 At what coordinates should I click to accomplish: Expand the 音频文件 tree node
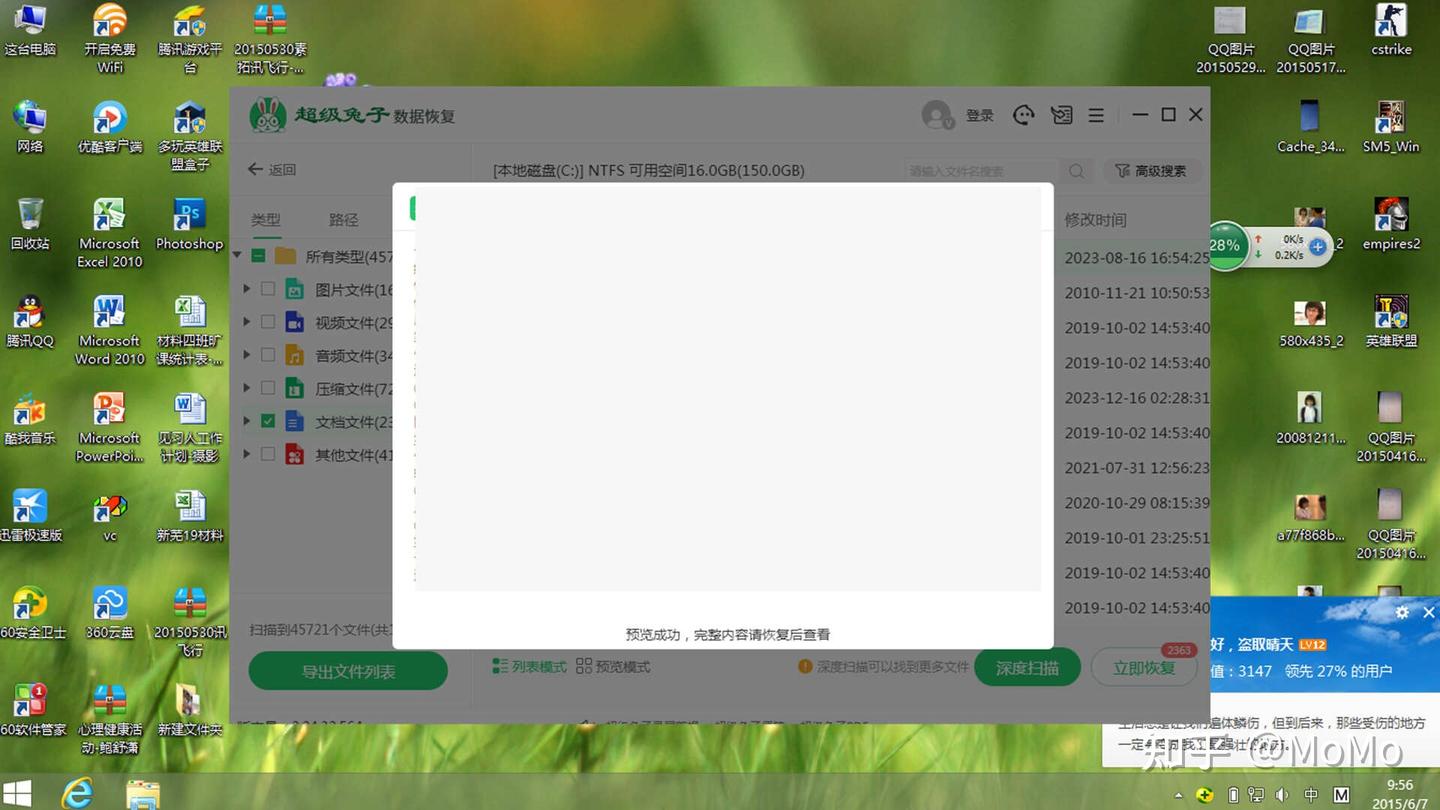coord(248,355)
